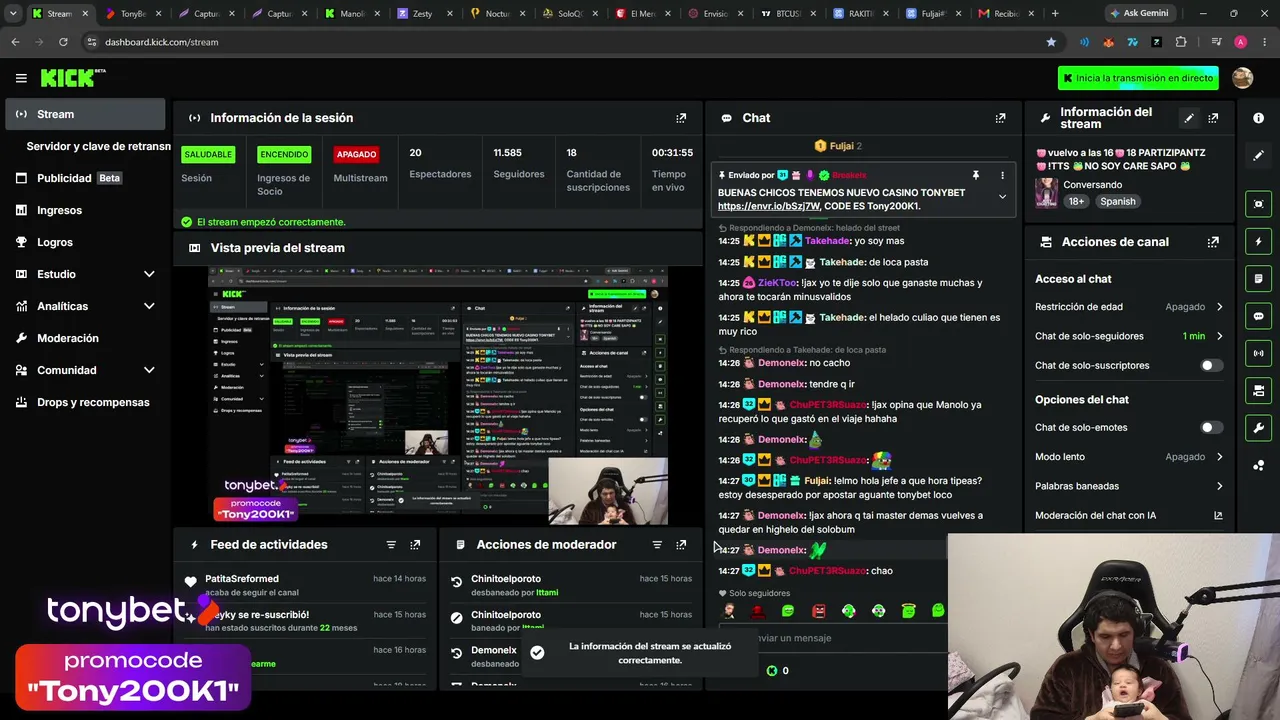Open Drops y recompensas in the sidebar
The image size is (1280, 720).
pyautogui.click(x=86, y=402)
